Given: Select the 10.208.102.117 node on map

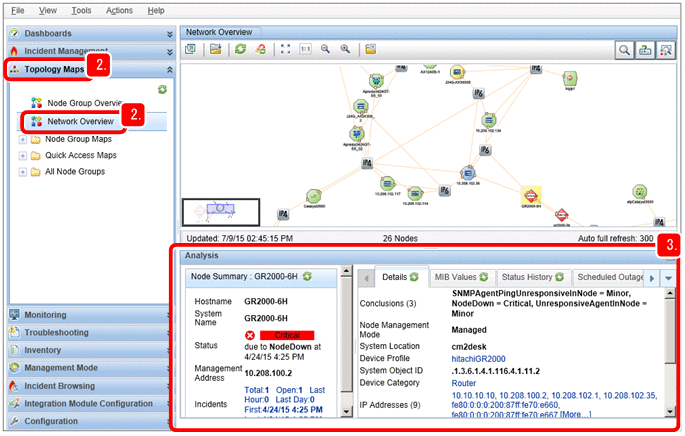Looking at the screenshot, I should tap(387, 183).
